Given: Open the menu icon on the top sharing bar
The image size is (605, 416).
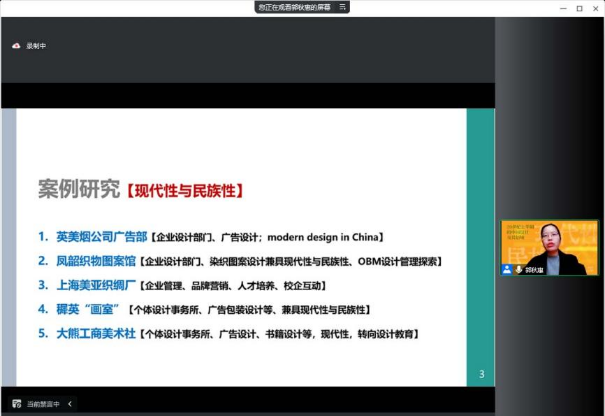Looking at the screenshot, I should 342,7.
